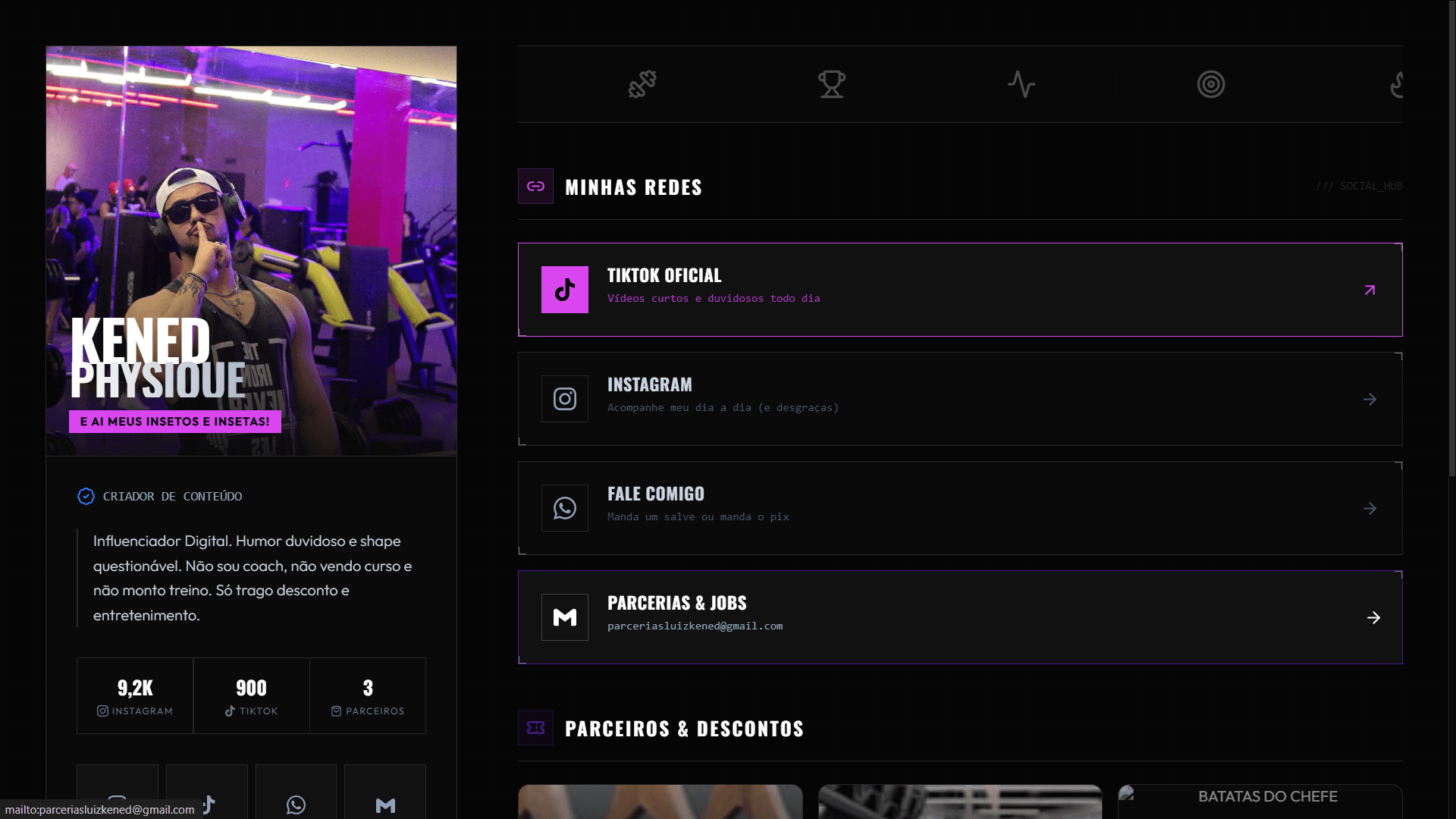Click the trophy icon

coord(832,84)
